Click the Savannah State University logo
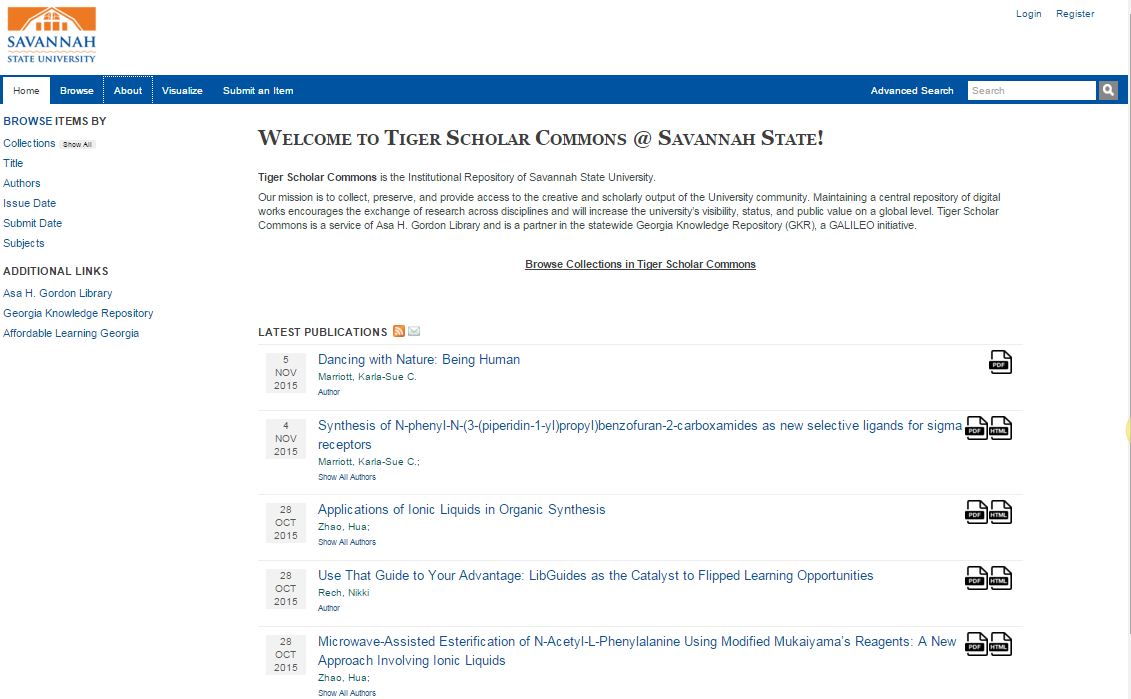 51,35
